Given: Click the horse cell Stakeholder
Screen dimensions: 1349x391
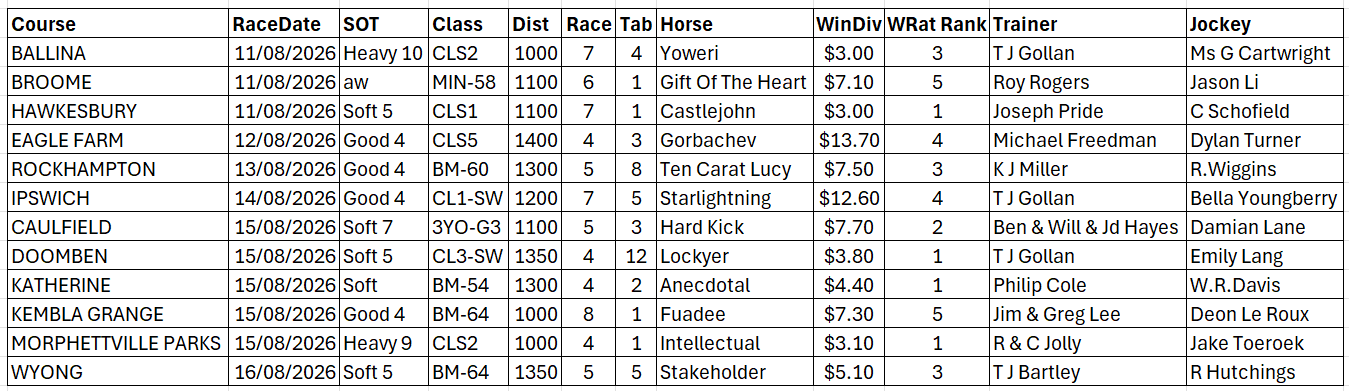Looking at the screenshot, I should (734, 372).
